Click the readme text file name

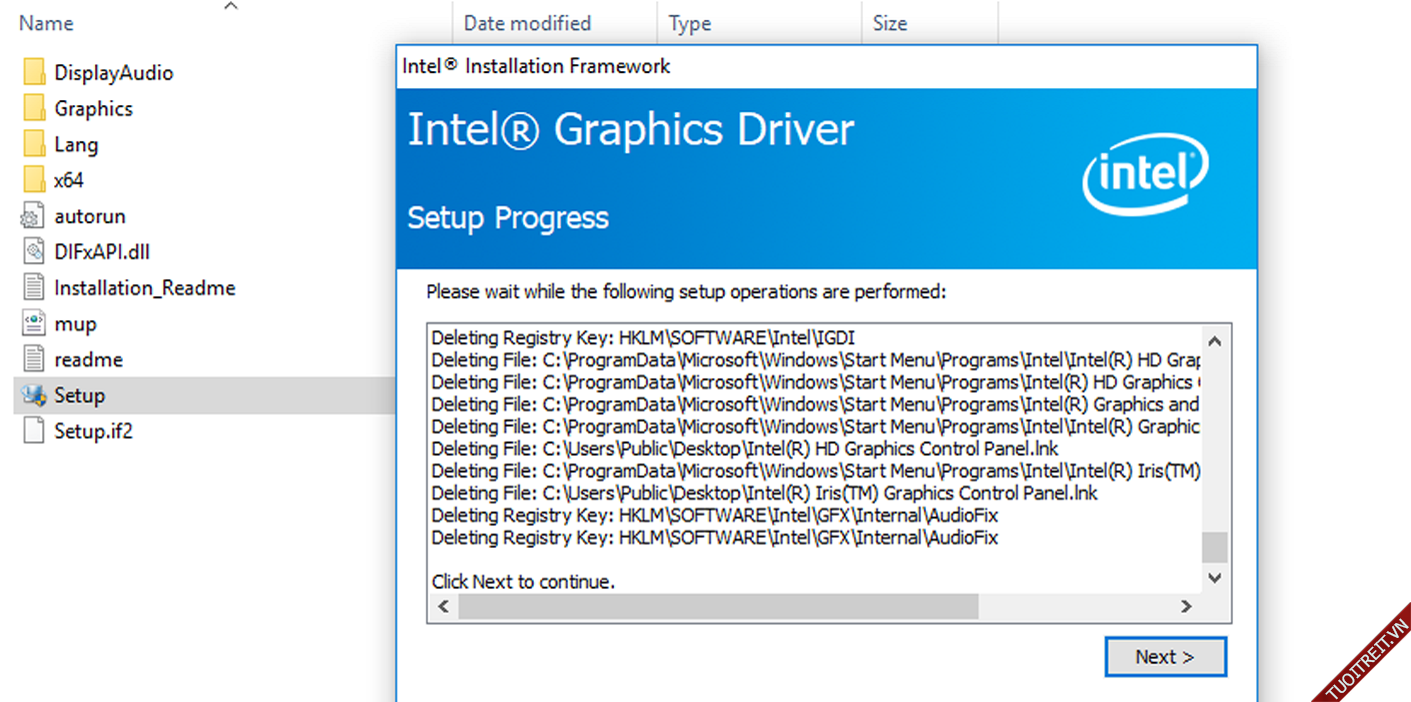(x=88, y=360)
